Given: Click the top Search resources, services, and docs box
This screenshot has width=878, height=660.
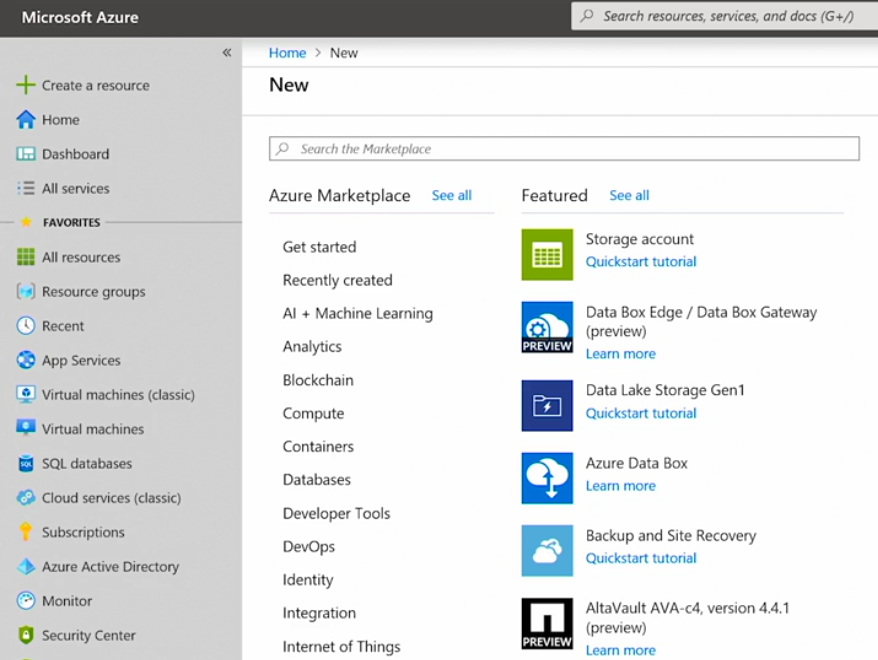Looking at the screenshot, I should (x=724, y=16).
